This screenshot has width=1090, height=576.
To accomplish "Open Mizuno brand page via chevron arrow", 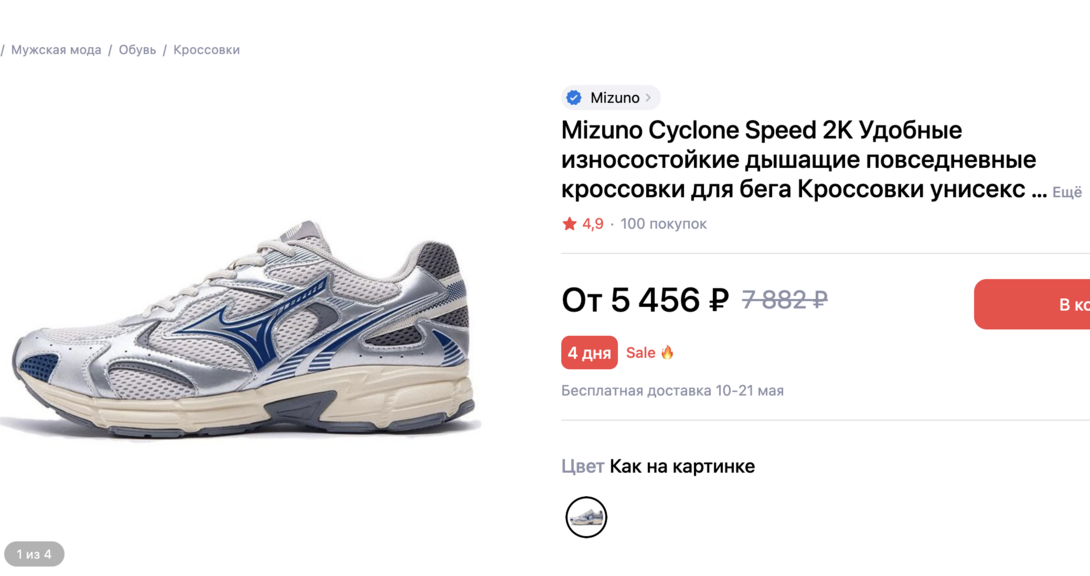I will click(649, 98).
